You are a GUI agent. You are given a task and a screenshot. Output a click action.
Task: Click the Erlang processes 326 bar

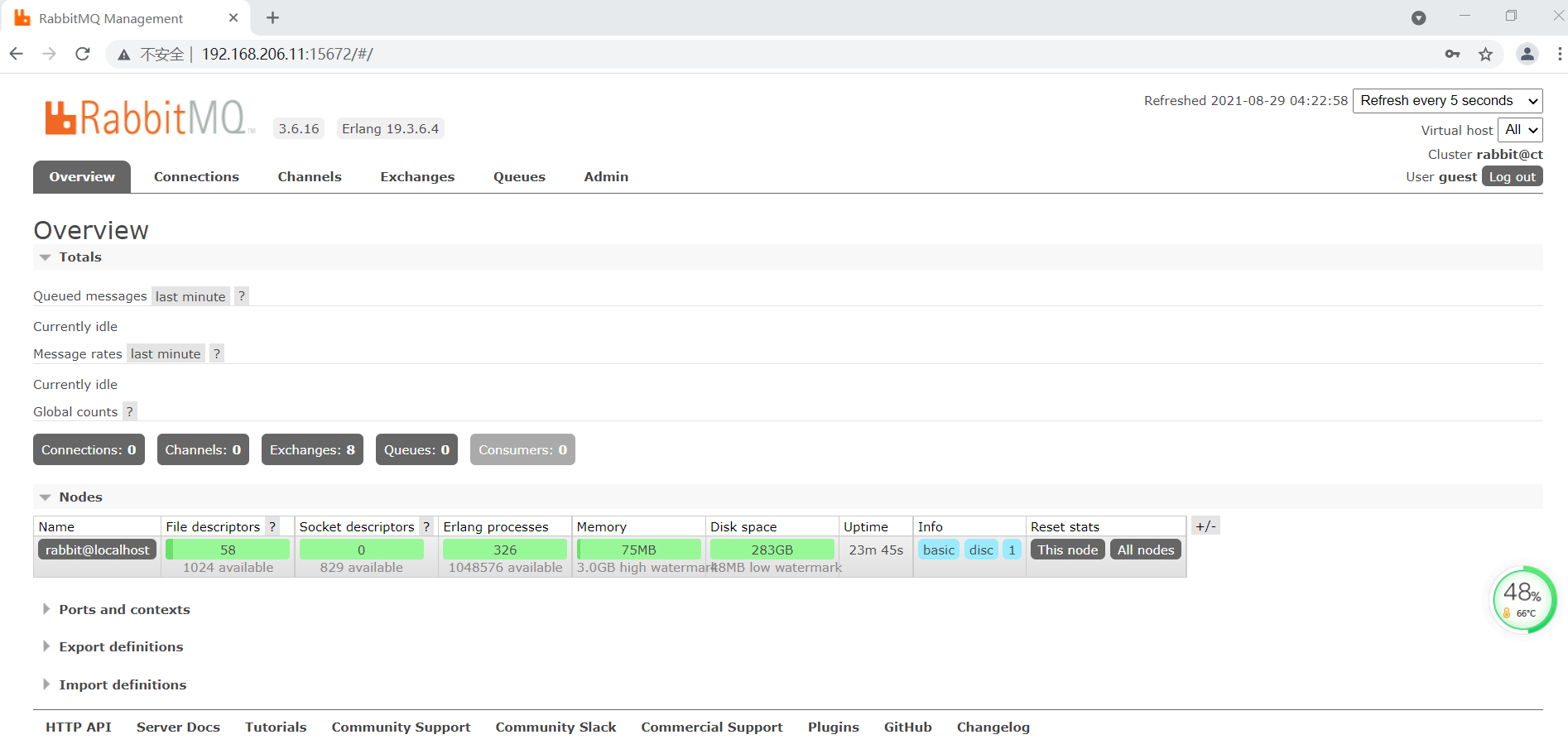[505, 550]
